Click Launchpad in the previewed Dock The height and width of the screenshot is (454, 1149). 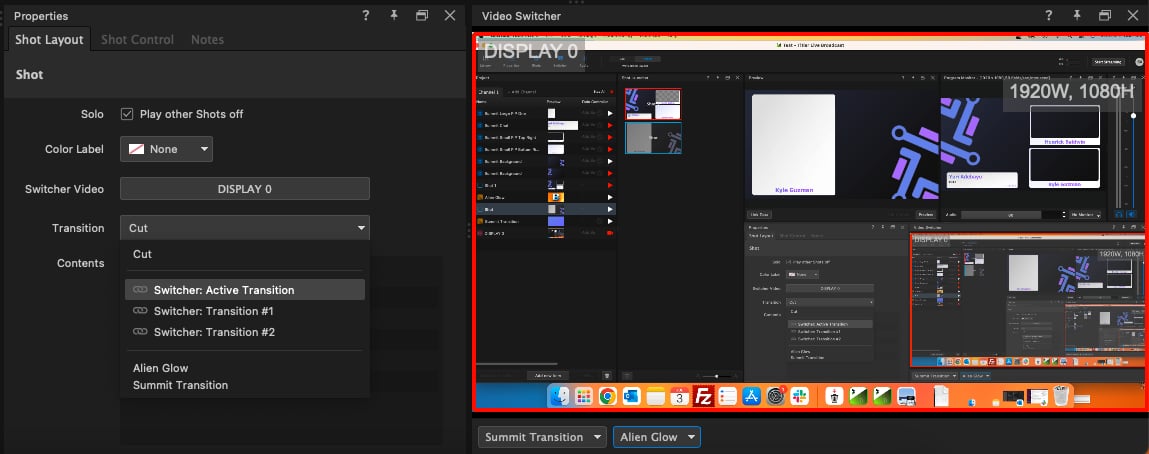point(584,396)
